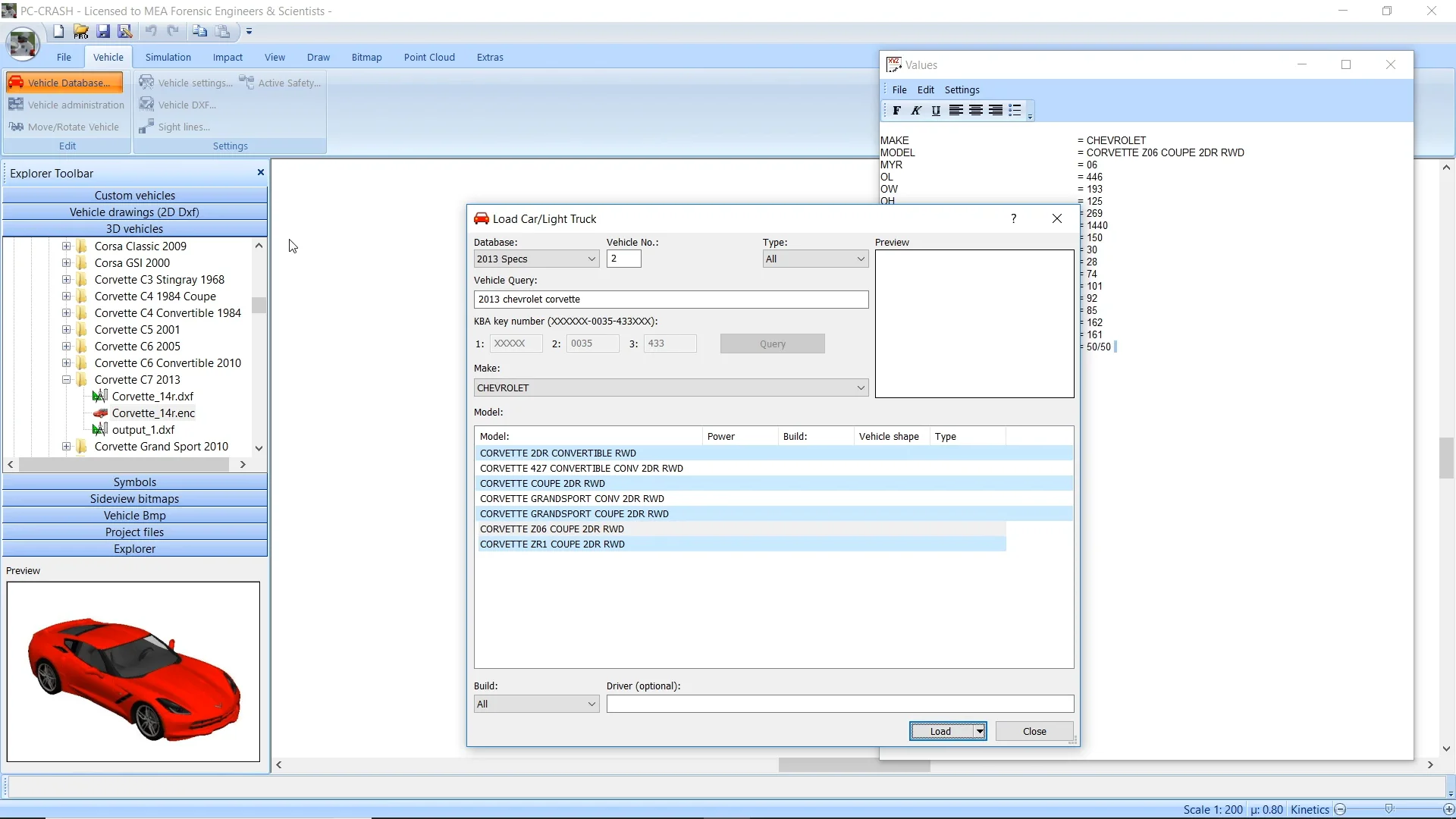Click the Save project icon in quick access toolbar

(103, 31)
